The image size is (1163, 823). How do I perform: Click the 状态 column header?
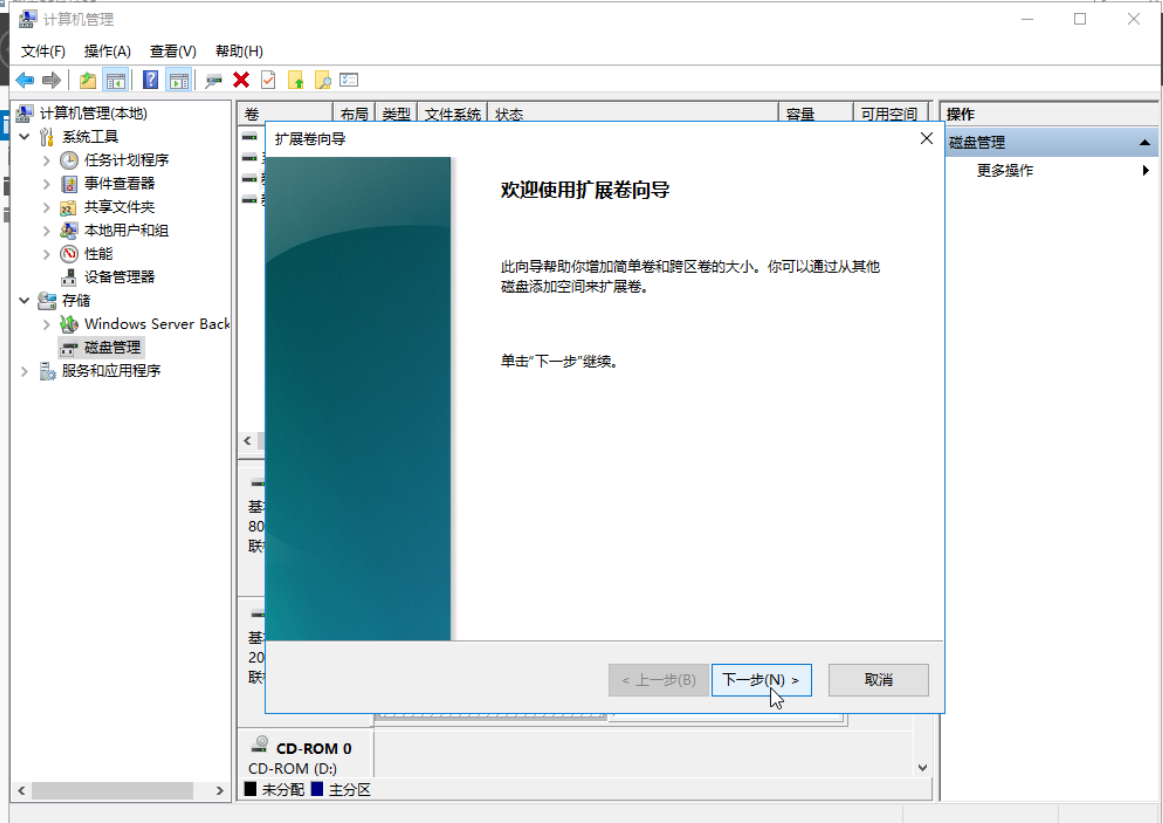point(633,113)
